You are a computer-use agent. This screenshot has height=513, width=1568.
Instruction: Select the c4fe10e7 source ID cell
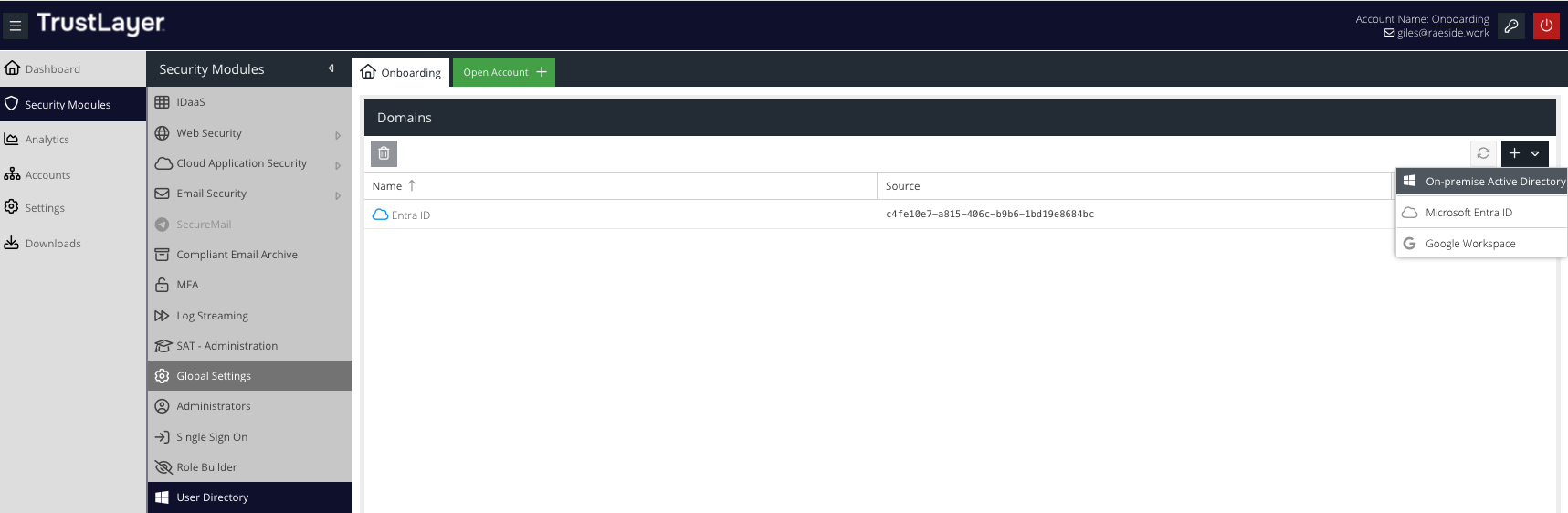(x=989, y=215)
